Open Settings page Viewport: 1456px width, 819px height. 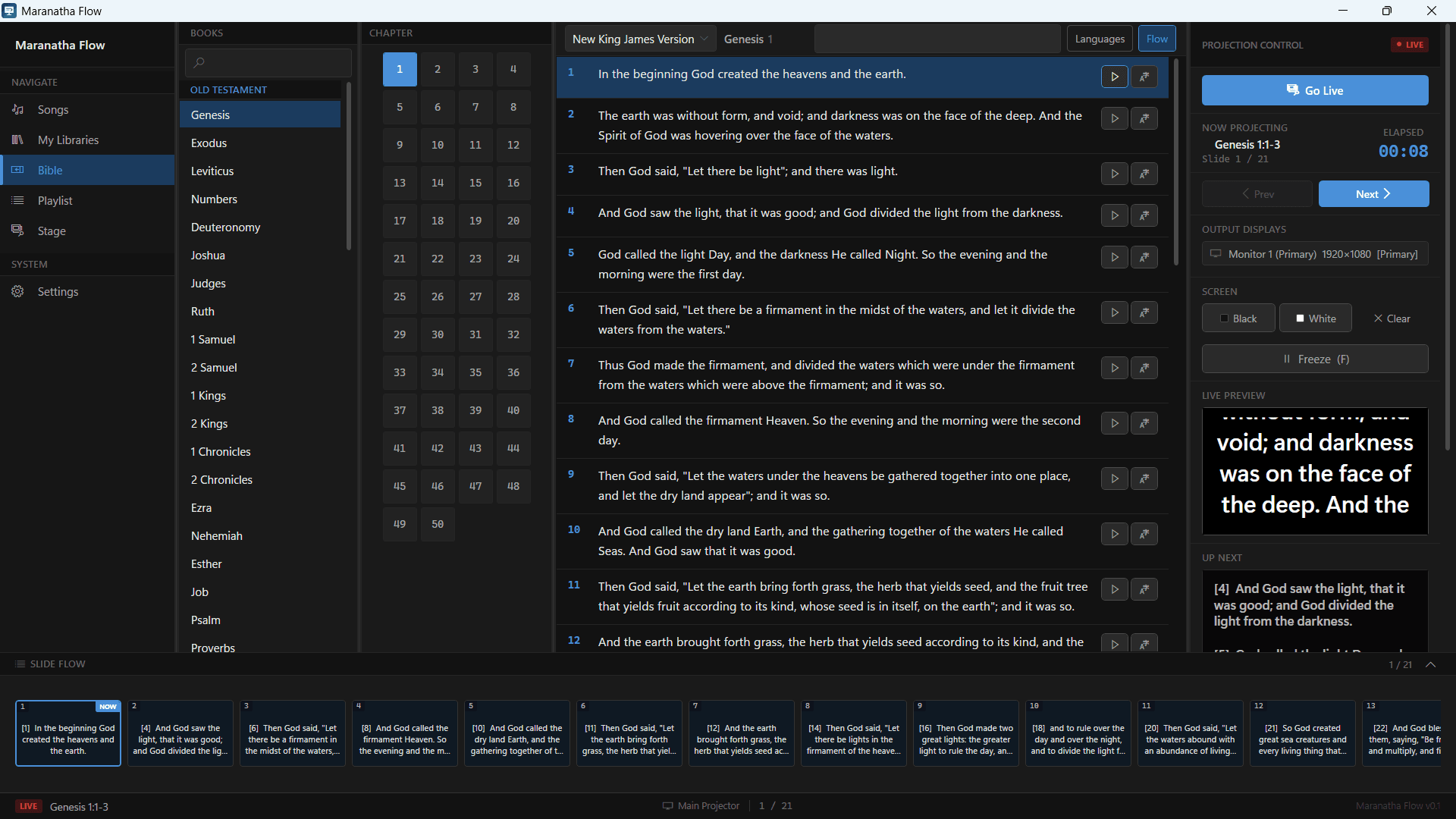(x=87, y=292)
